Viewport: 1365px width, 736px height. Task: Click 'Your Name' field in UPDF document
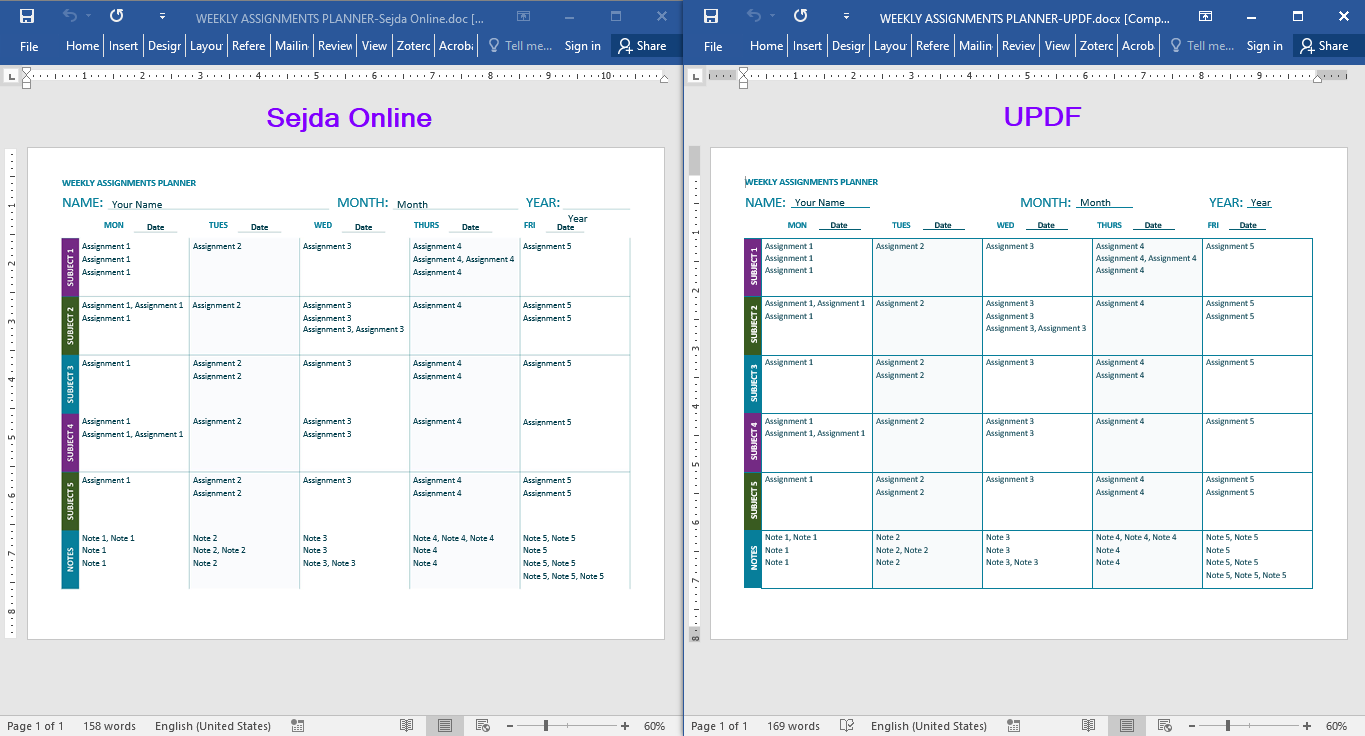click(x=820, y=203)
